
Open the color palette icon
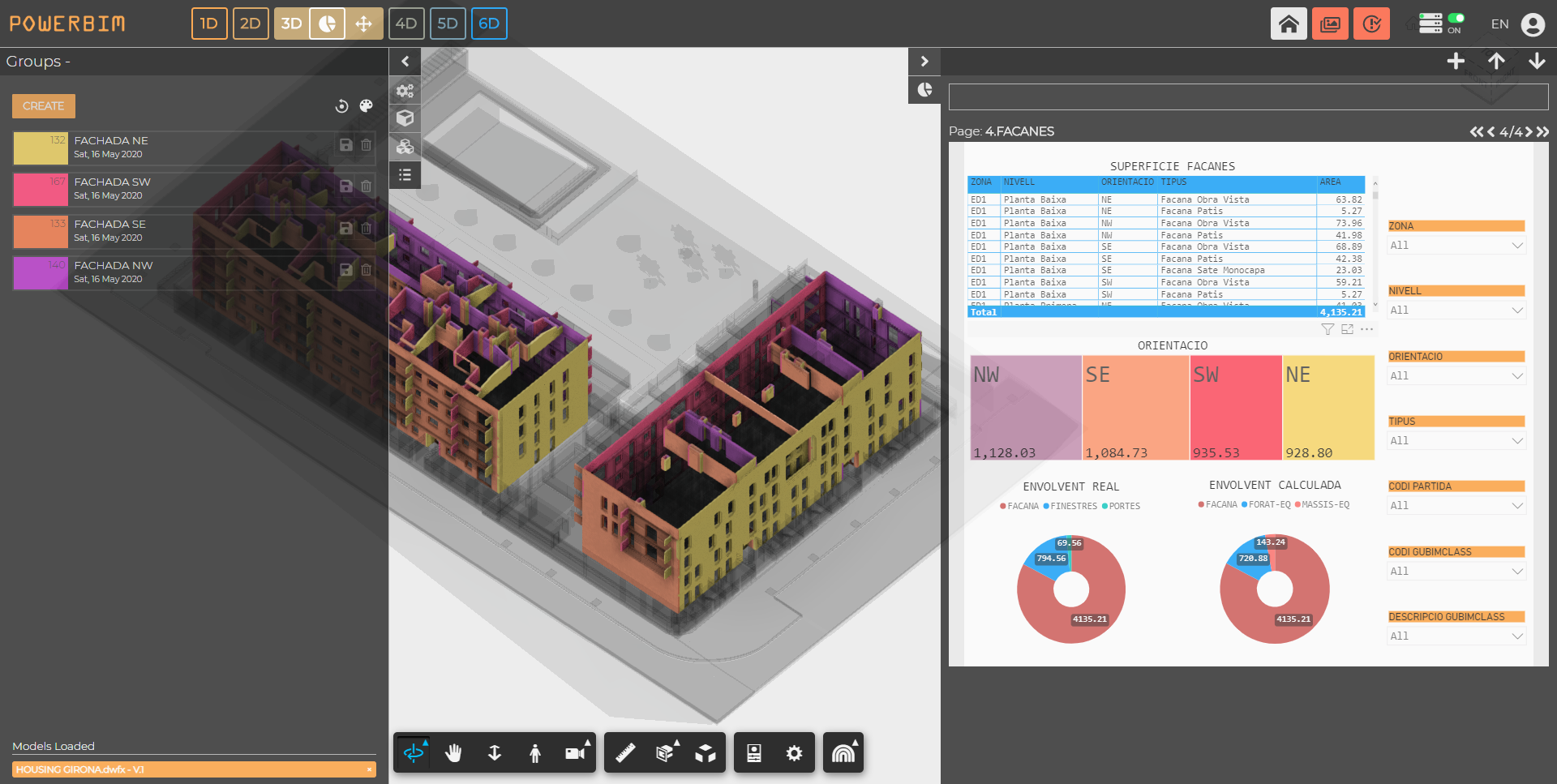[x=367, y=106]
